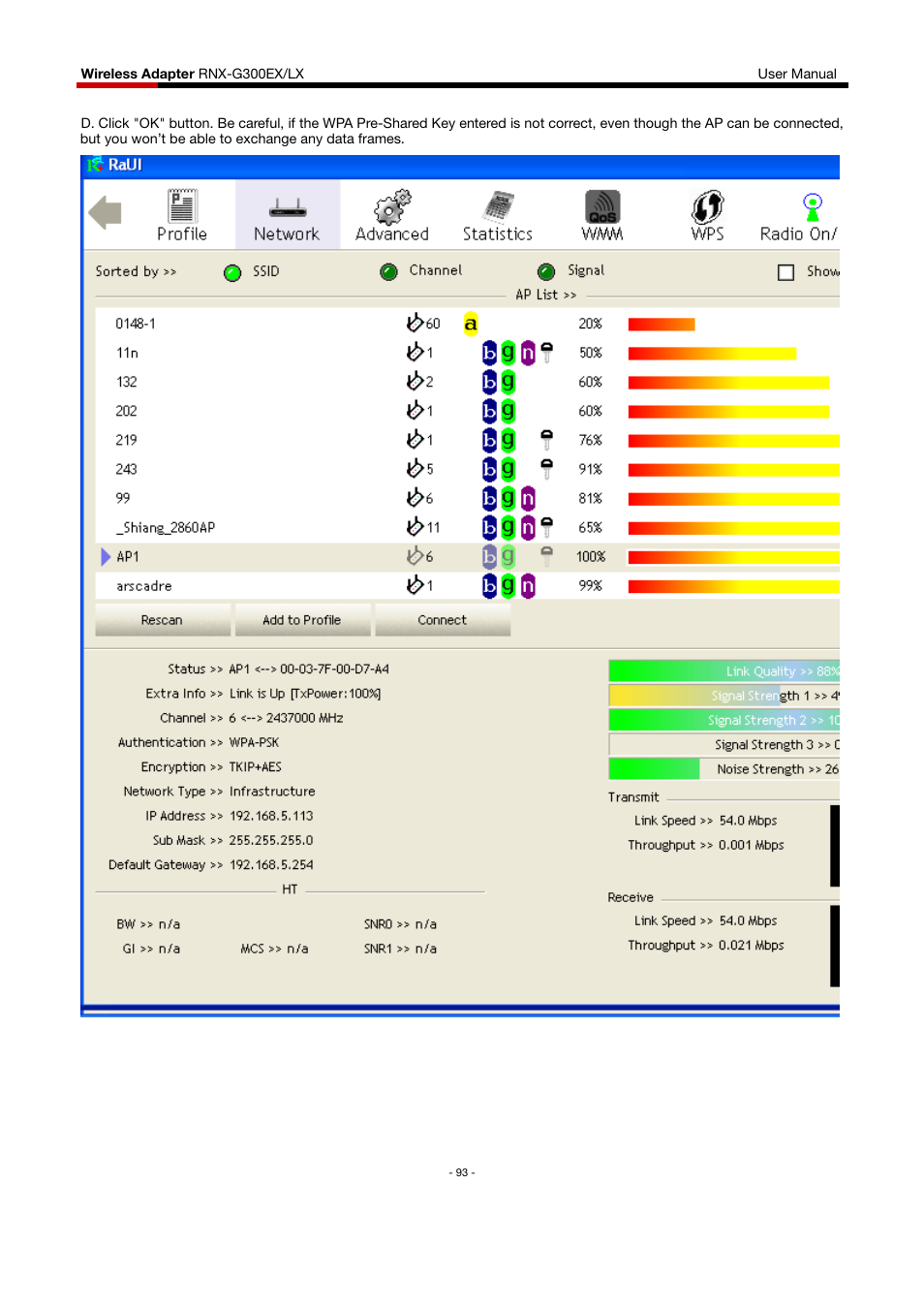Image resolution: width=924 pixels, height=1308 pixels.
Task: Open the Statistics calculator icon
Action: (499, 206)
